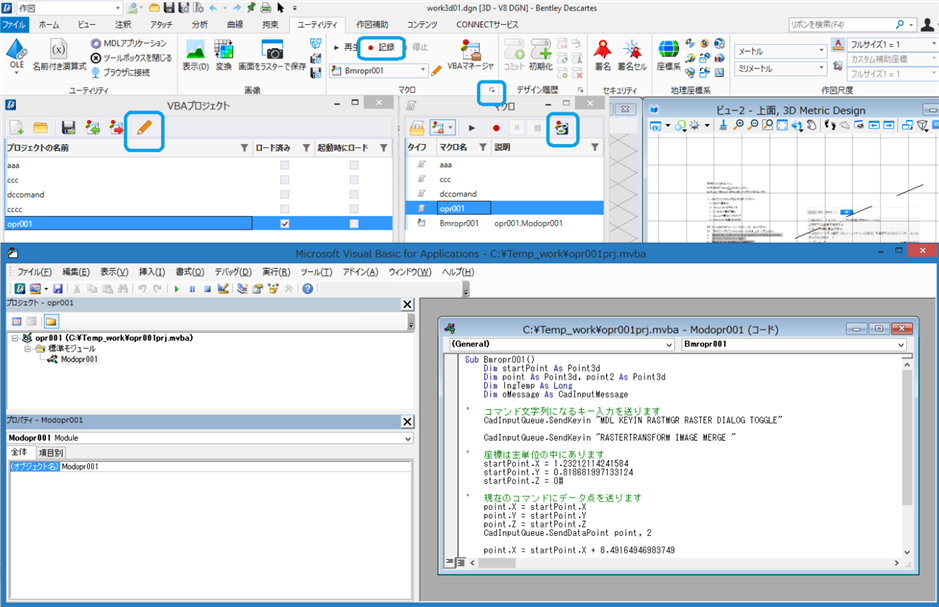The image size is (939, 607).
Task: Switch to the 作図補助 ribbon tab
Action: (x=372, y=25)
